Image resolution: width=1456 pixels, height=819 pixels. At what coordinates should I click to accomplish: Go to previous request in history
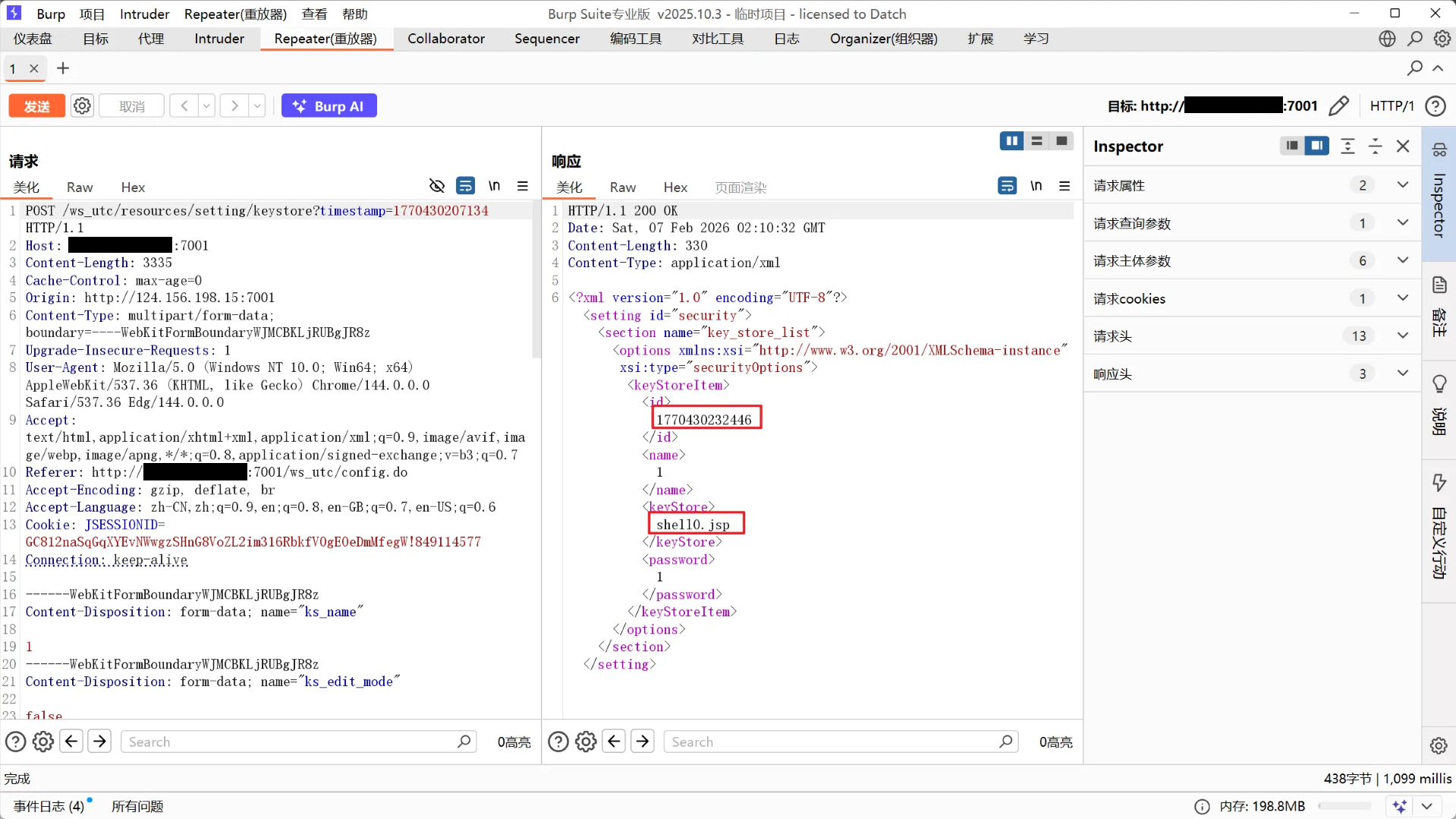click(x=184, y=106)
